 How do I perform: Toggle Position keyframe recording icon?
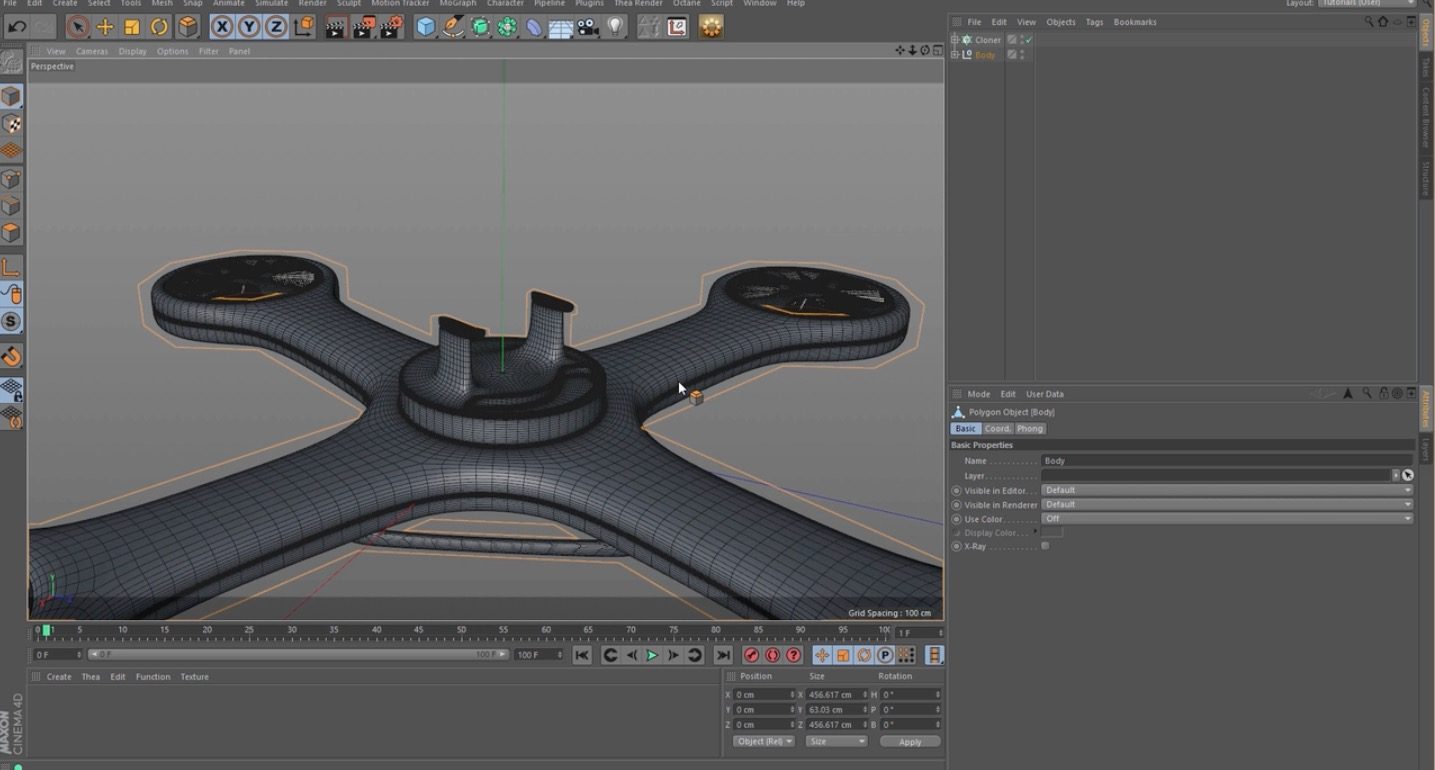tap(822, 655)
